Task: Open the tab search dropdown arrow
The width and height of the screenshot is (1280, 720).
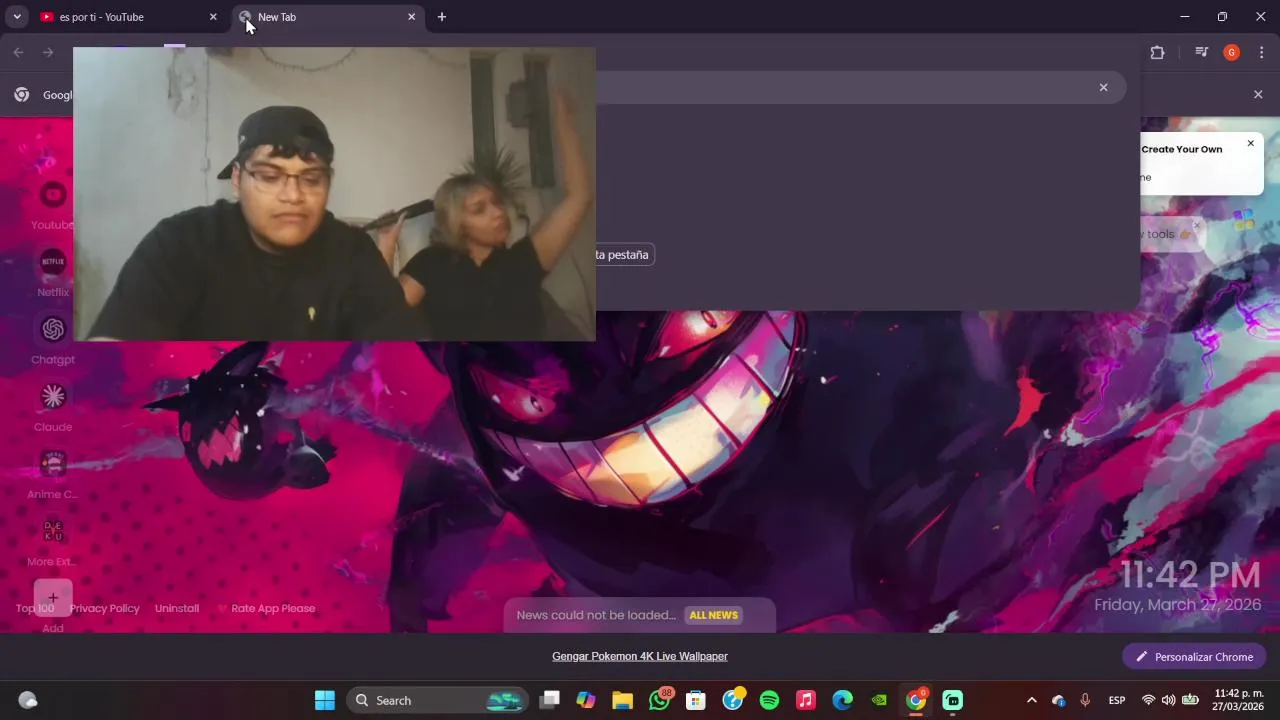Action: point(17,17)
